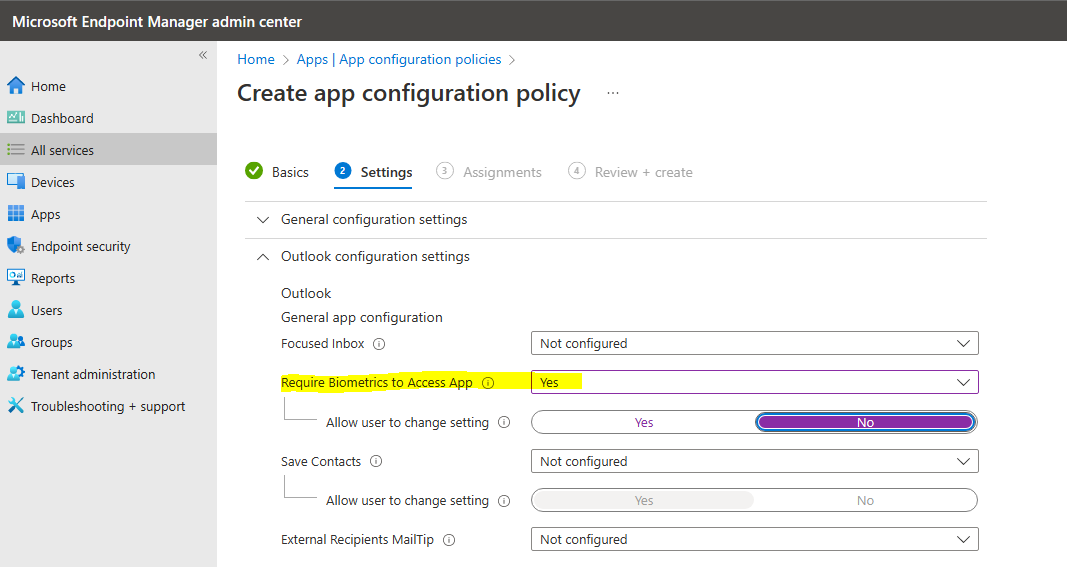Viewport: 1067px width, 567px height.
Task: Open the Save Contacts dropdown
Action: pyautogui.click(x=755, y=461)
